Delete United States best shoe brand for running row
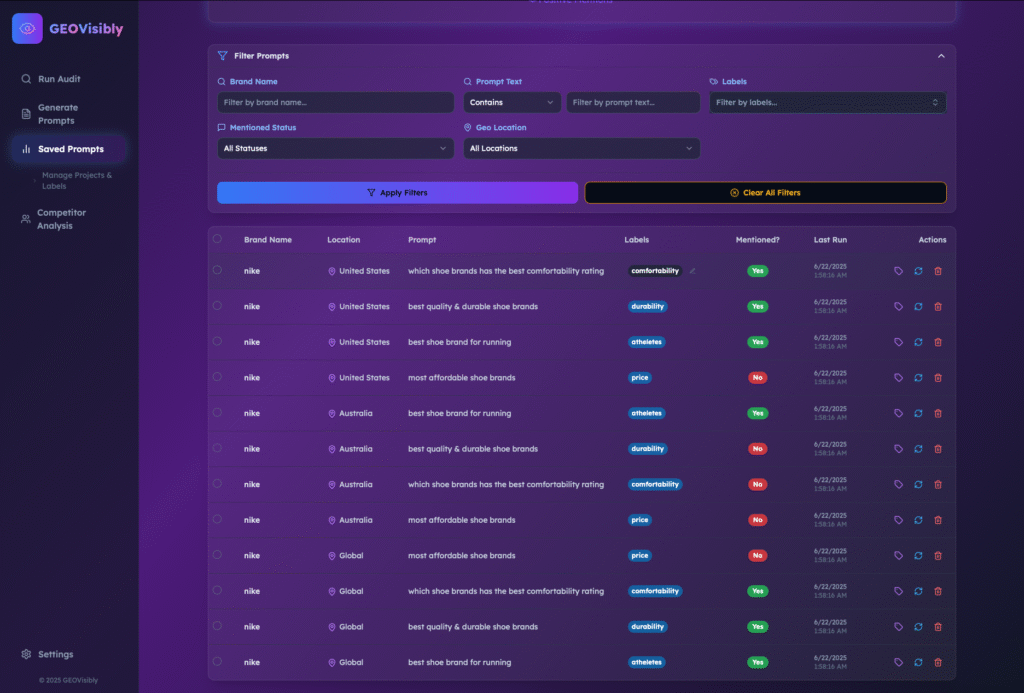 (938, 342)
